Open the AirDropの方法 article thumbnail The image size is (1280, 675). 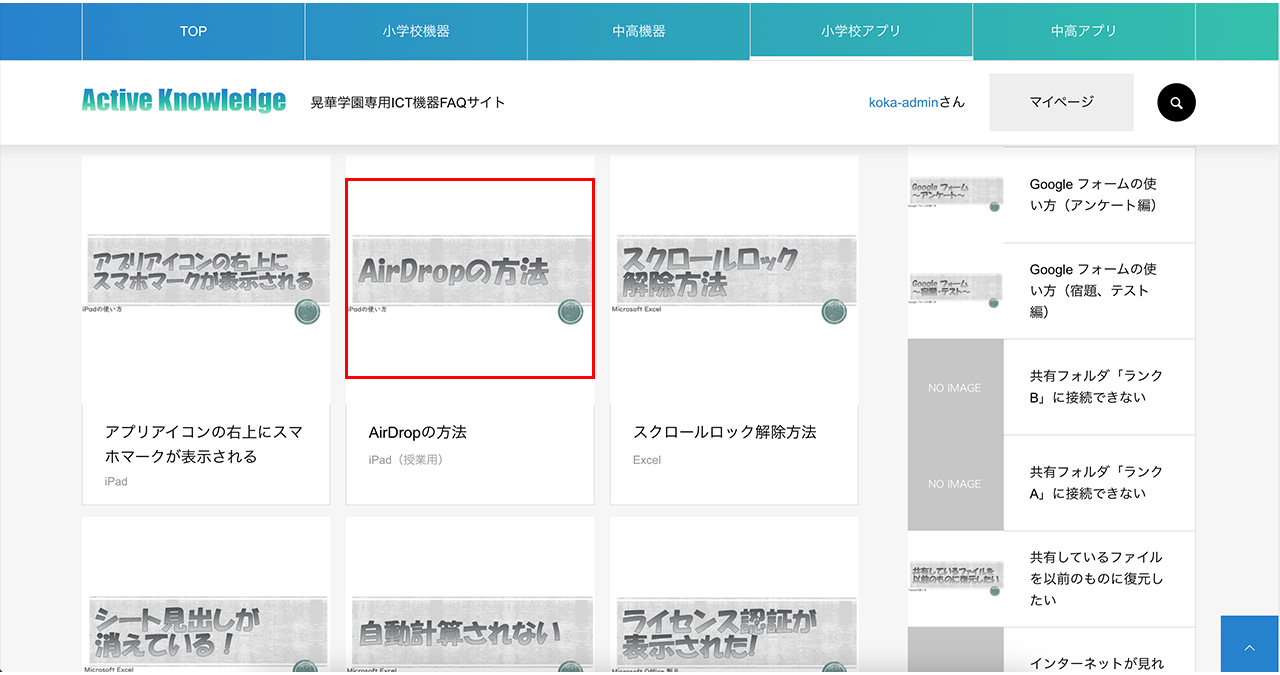(x=470, y=278)
